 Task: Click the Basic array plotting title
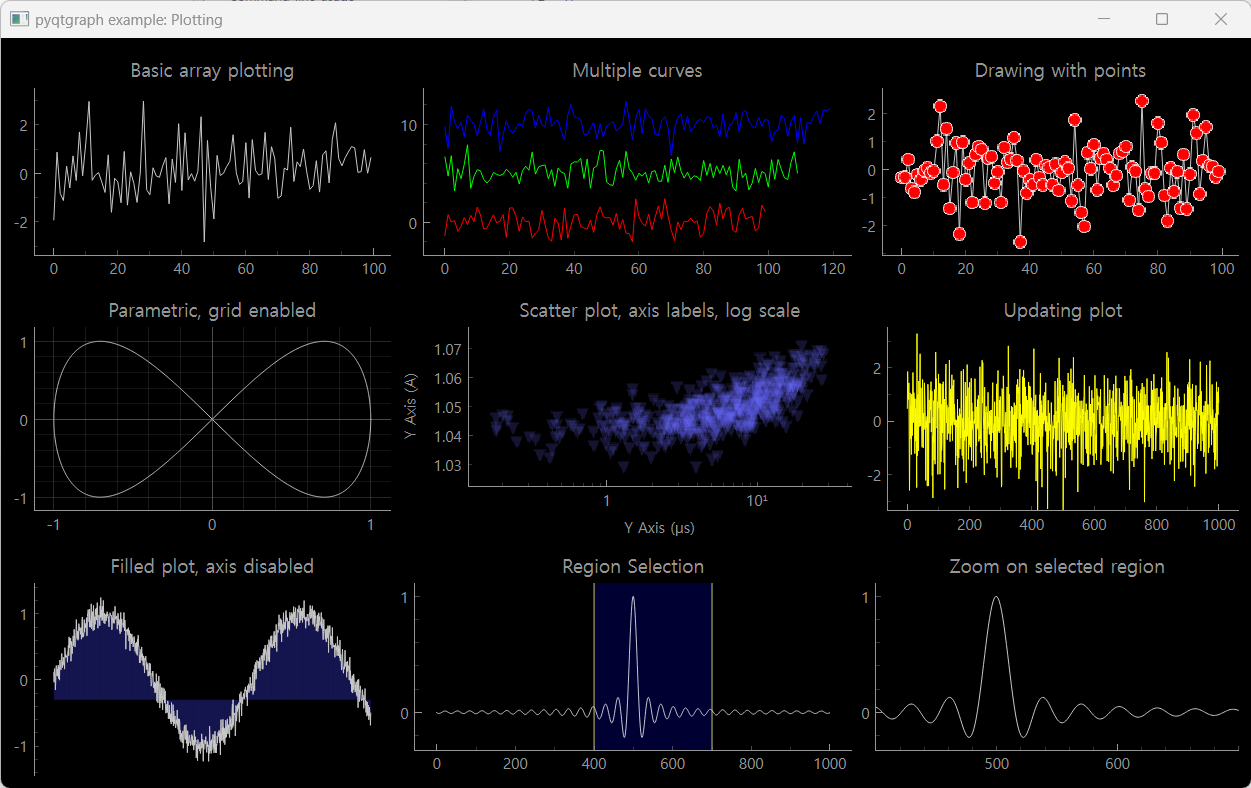coord(212,71)
